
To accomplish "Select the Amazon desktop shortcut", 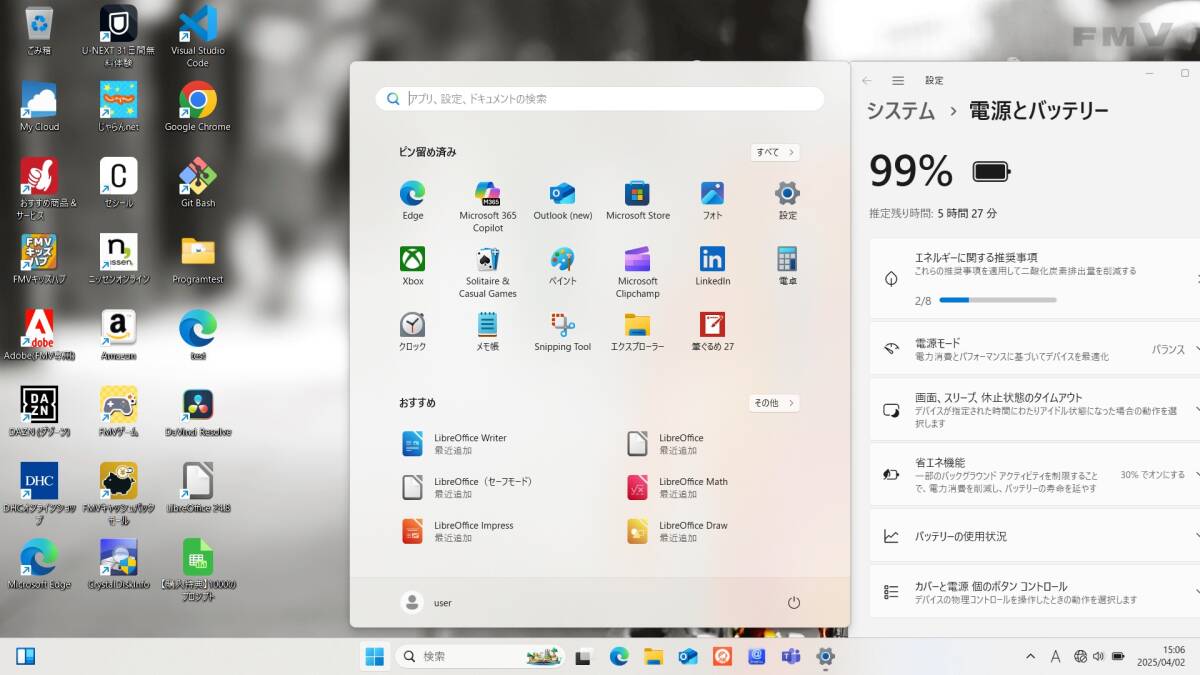I will click(x=119, y=335).
